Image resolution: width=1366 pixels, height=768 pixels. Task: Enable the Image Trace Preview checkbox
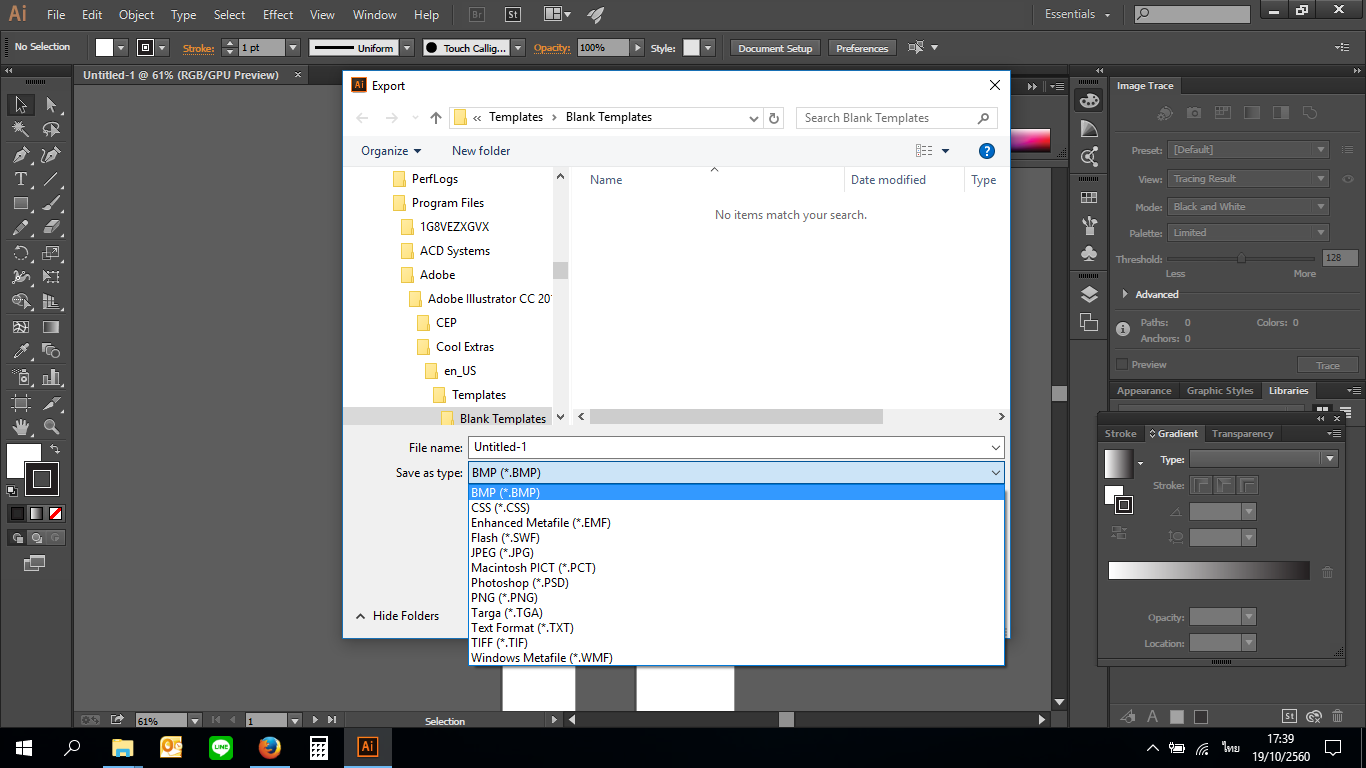click(x=1122, y=364)
